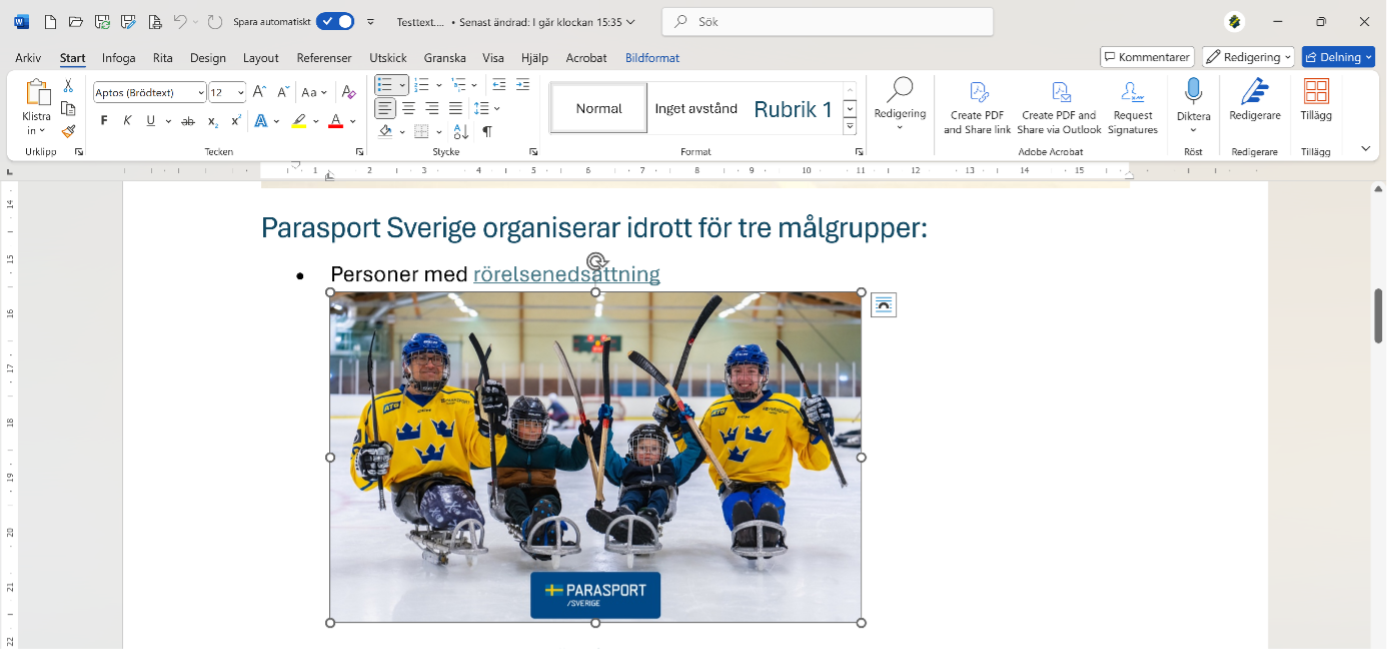Toggle the numbered list button
This screenshot has width=1390, height=653.
421,85
